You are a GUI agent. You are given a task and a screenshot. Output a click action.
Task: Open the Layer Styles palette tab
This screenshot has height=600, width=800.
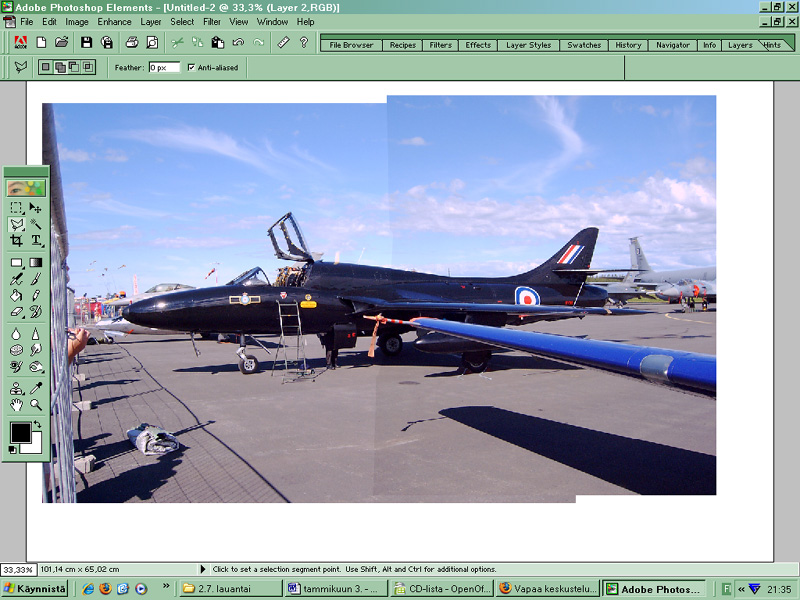pyautogui.click(x=528, y=45)
